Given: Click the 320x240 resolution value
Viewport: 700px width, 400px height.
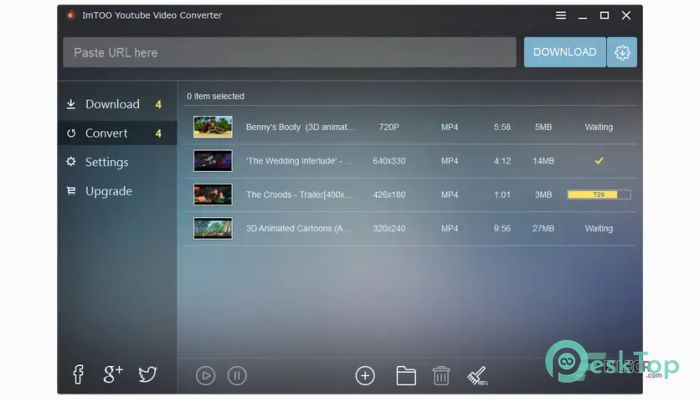Looking at the screenshot, I should [x=389, y=229].
